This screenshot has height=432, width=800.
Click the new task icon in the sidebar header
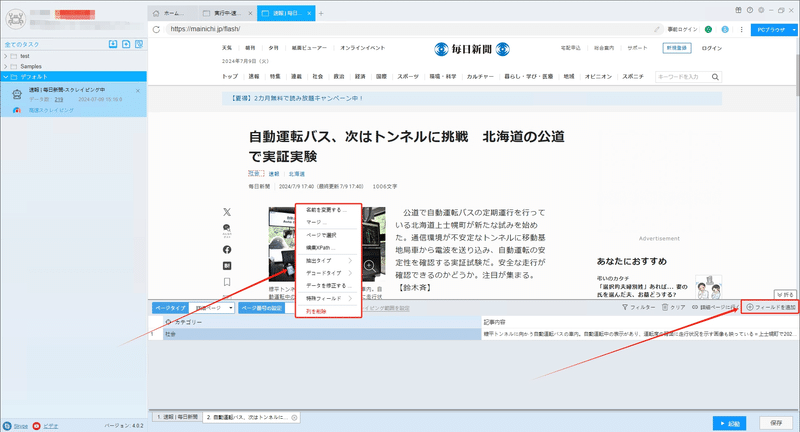click(x=126, y=44)
